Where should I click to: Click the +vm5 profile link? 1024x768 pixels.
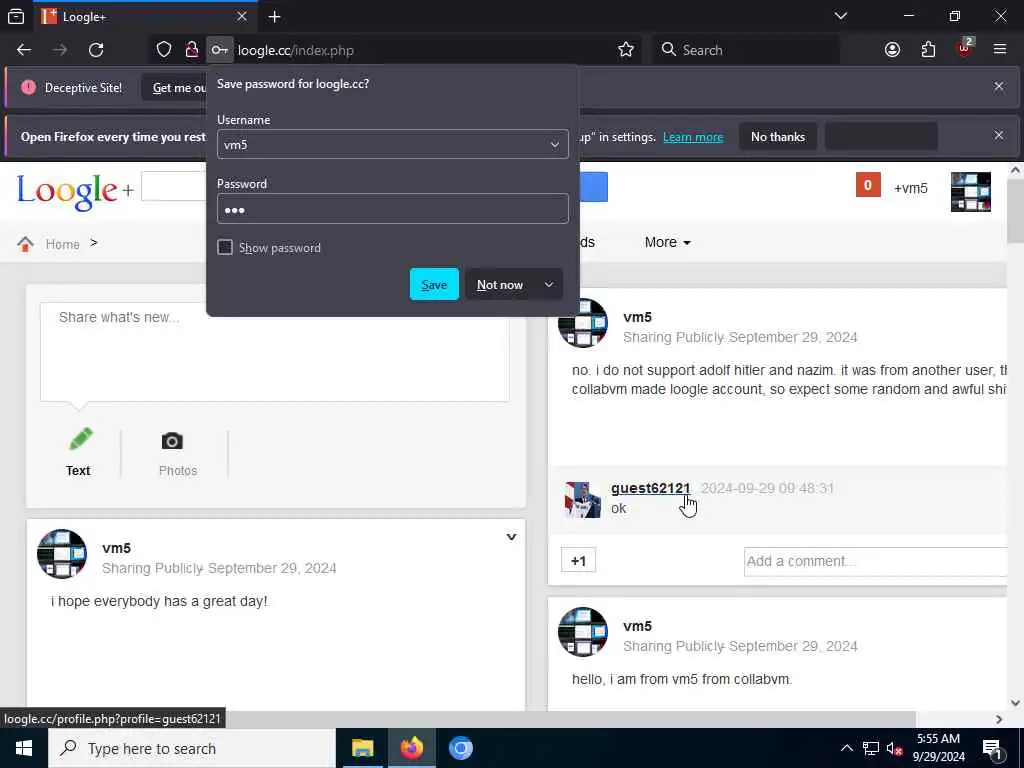(910, 188)
